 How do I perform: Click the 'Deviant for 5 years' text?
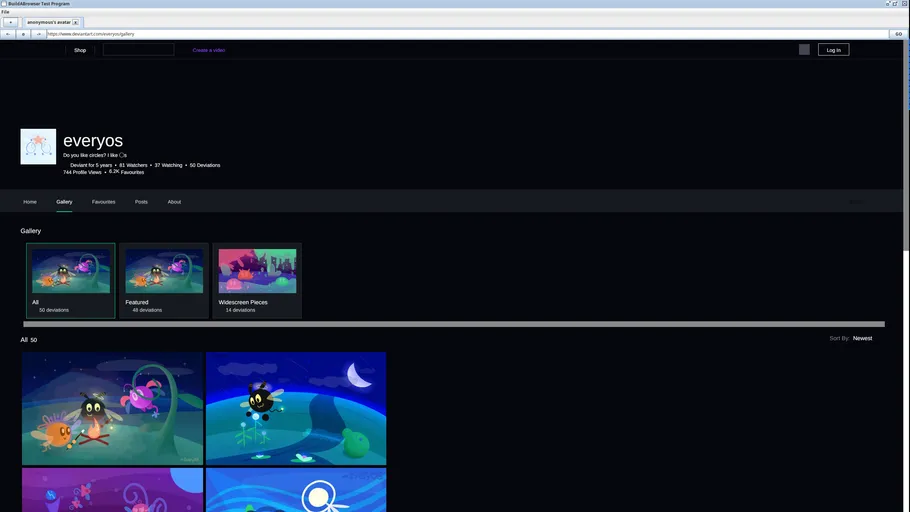pos(91,165)
